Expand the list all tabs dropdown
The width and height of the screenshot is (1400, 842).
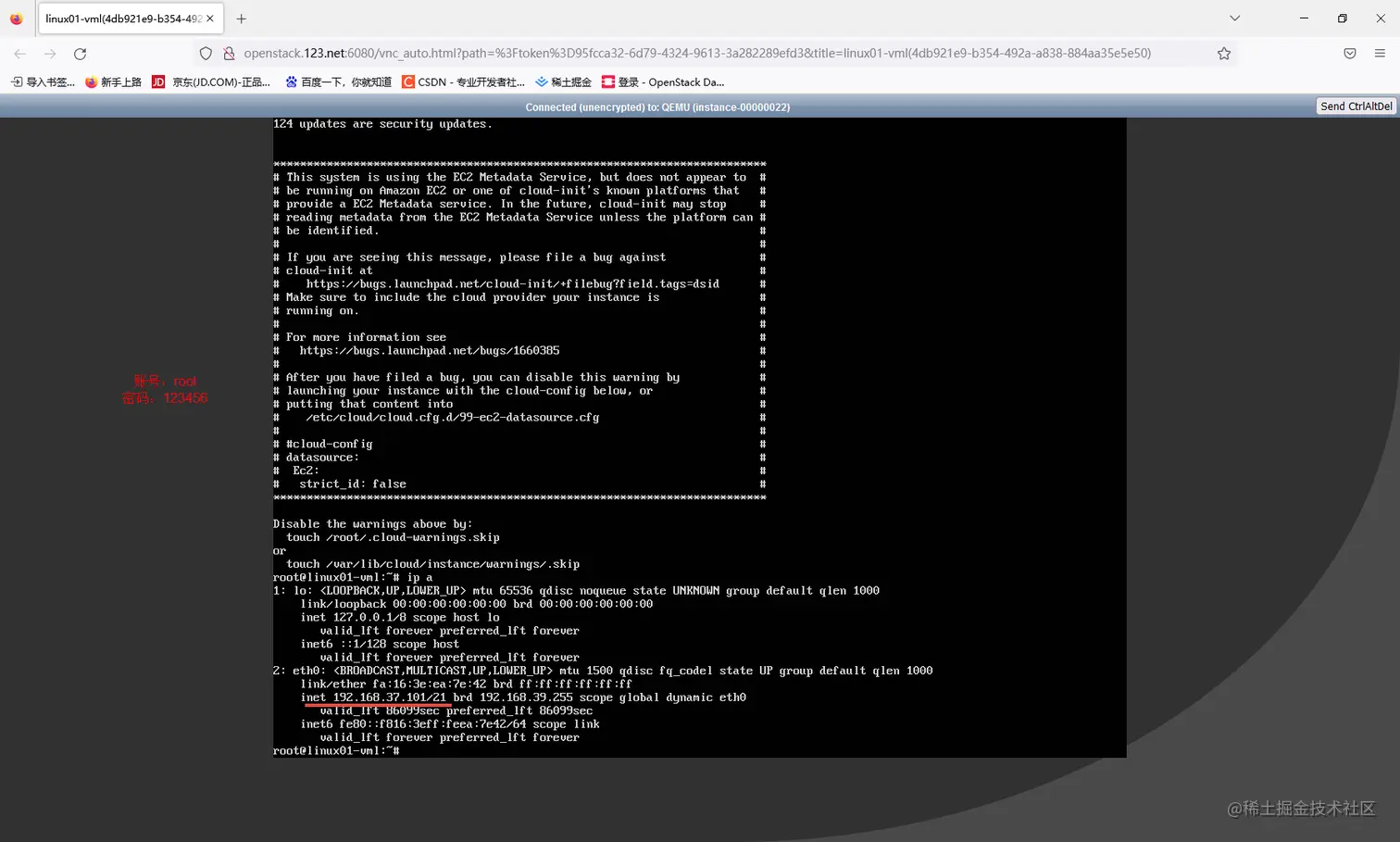point(1234,19)
